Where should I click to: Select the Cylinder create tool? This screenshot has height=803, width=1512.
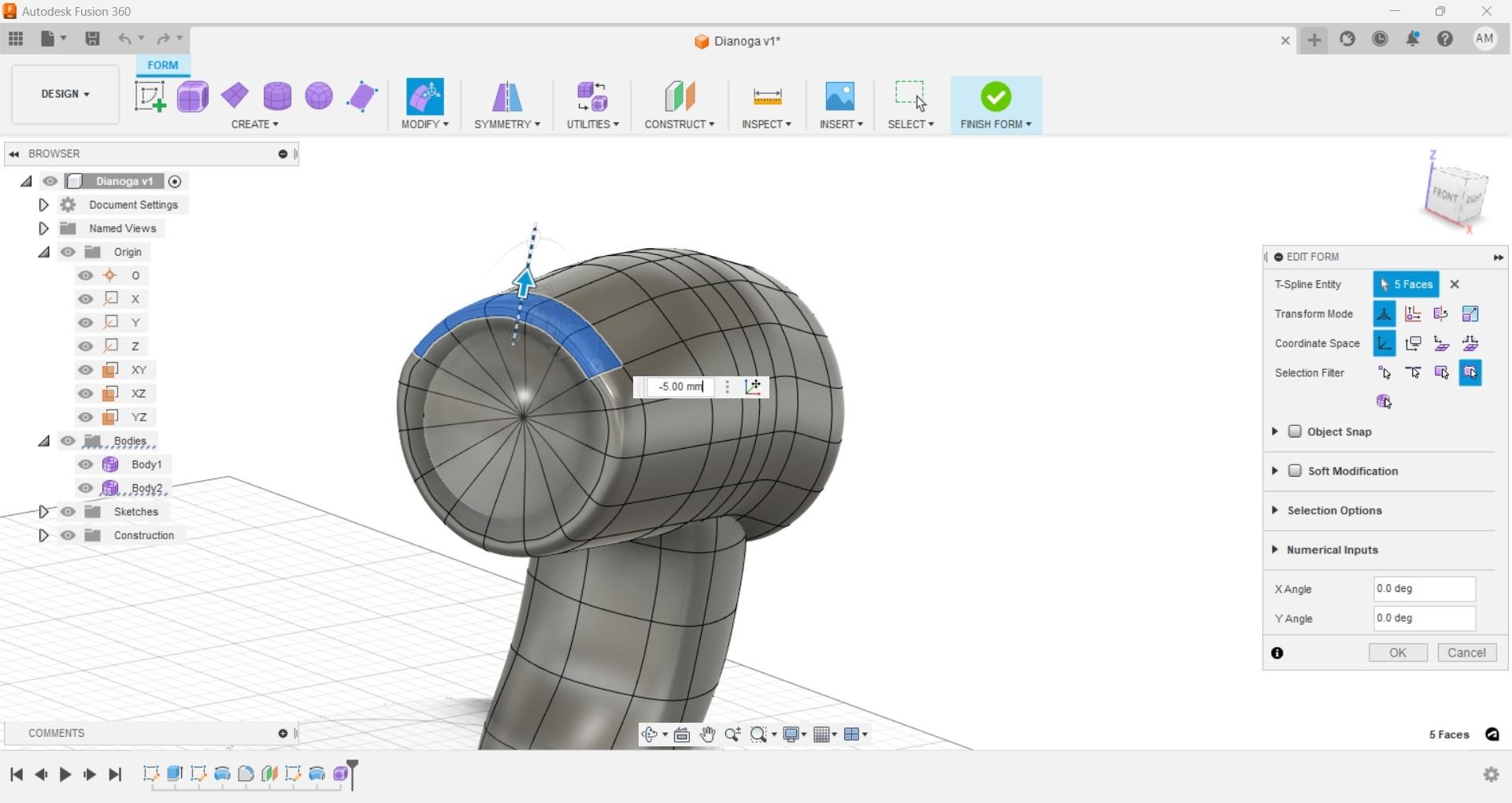[x=278, y=96]
